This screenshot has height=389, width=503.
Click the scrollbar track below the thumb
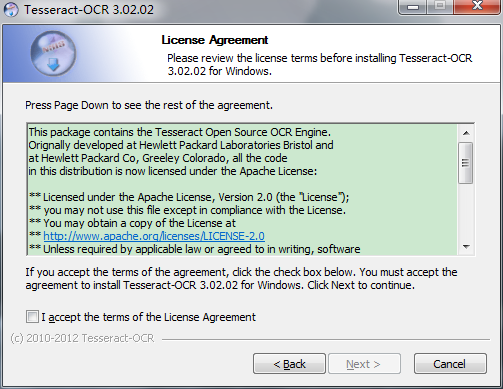pyautogui.click(x=466, y=211)
